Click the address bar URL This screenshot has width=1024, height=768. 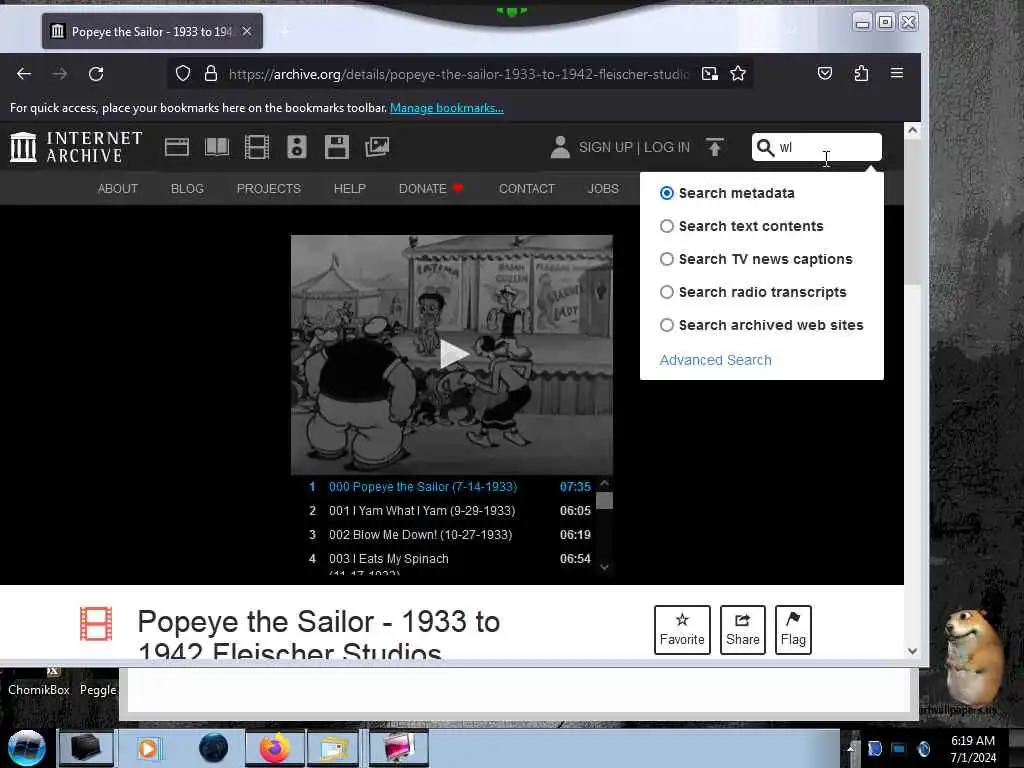pyautogui.click(x=458, y=74)
